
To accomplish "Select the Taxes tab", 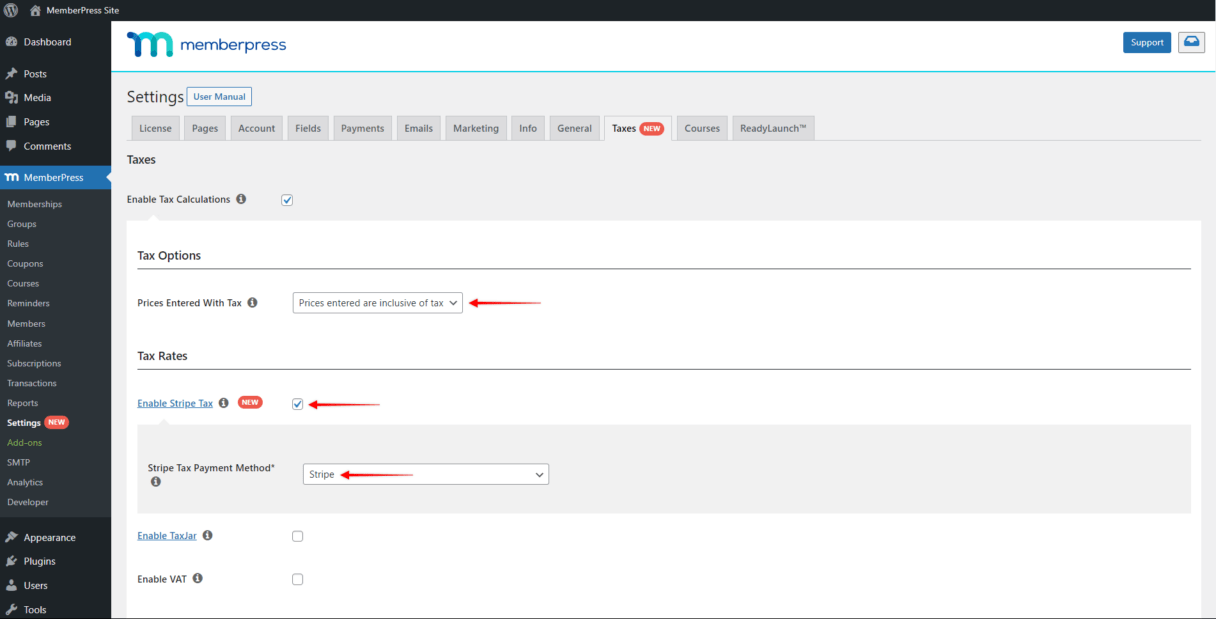I will pos(637,128).
